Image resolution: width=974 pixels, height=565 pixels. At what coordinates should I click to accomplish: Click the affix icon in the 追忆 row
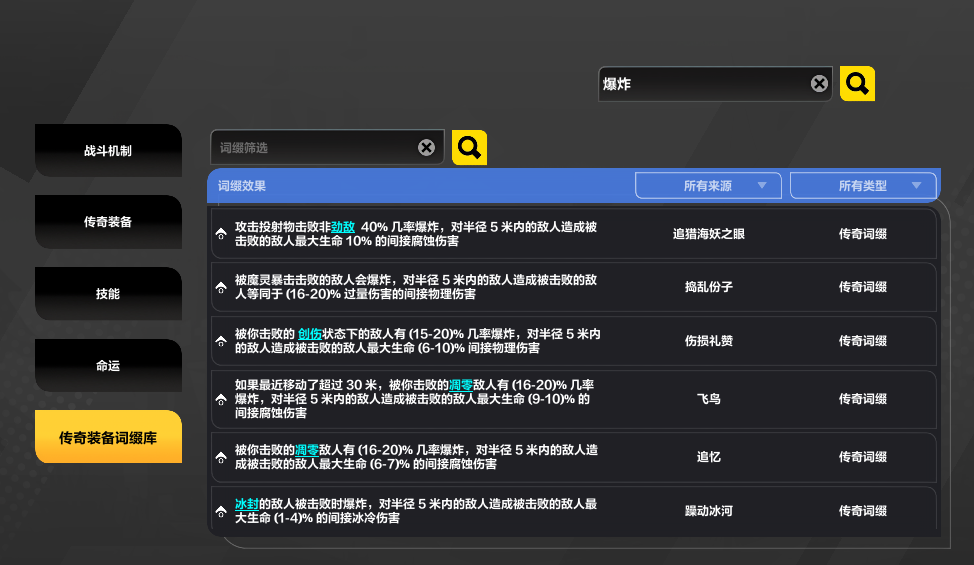tap(221, 457)
